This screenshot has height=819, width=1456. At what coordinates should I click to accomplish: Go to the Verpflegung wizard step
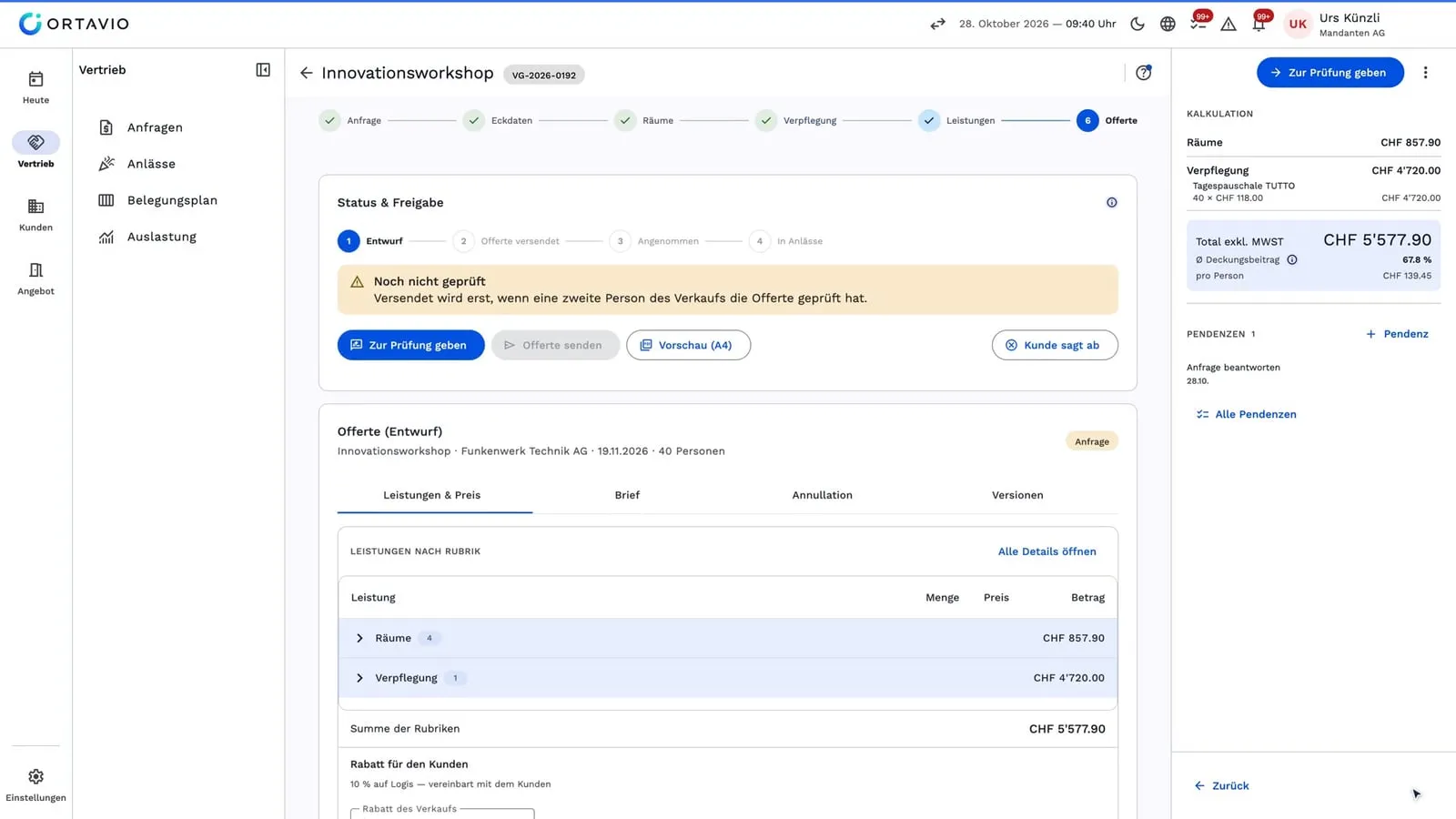tap(796, 120)
